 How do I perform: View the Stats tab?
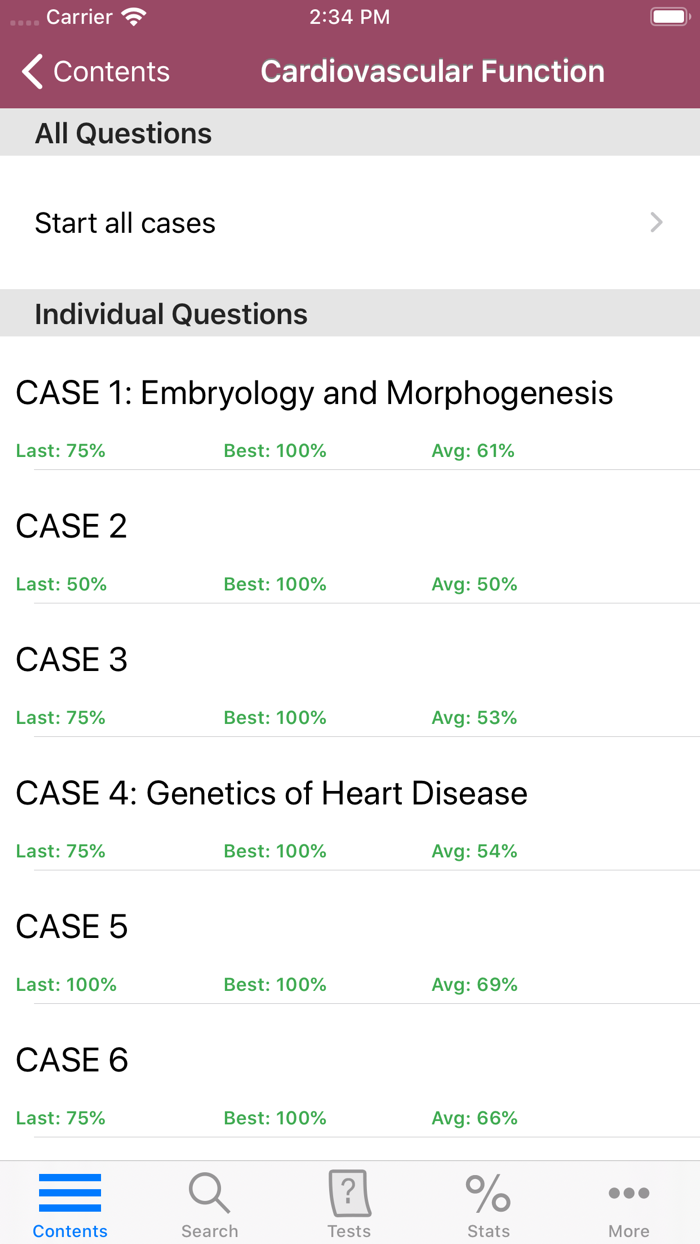488,1203
